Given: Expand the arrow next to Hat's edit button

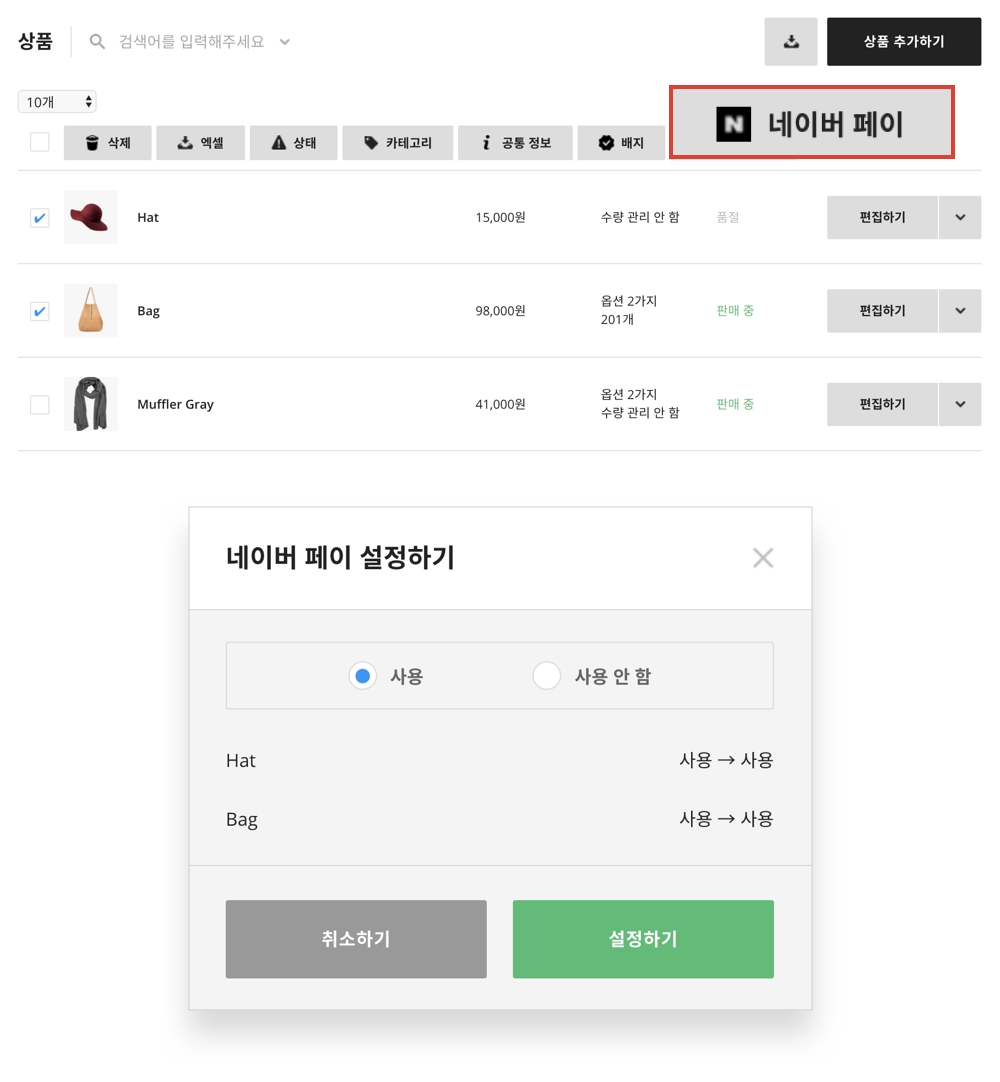Looking at the screenshot, I should coord(960,217).
